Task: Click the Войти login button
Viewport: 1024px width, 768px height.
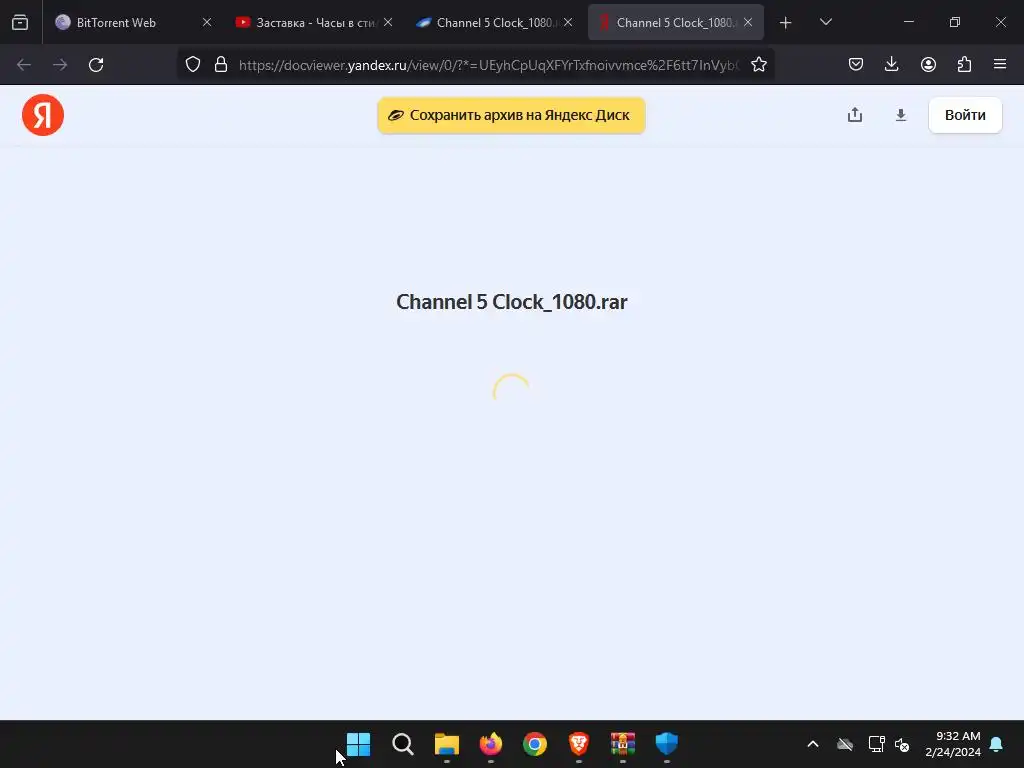Action: (965, 115)
